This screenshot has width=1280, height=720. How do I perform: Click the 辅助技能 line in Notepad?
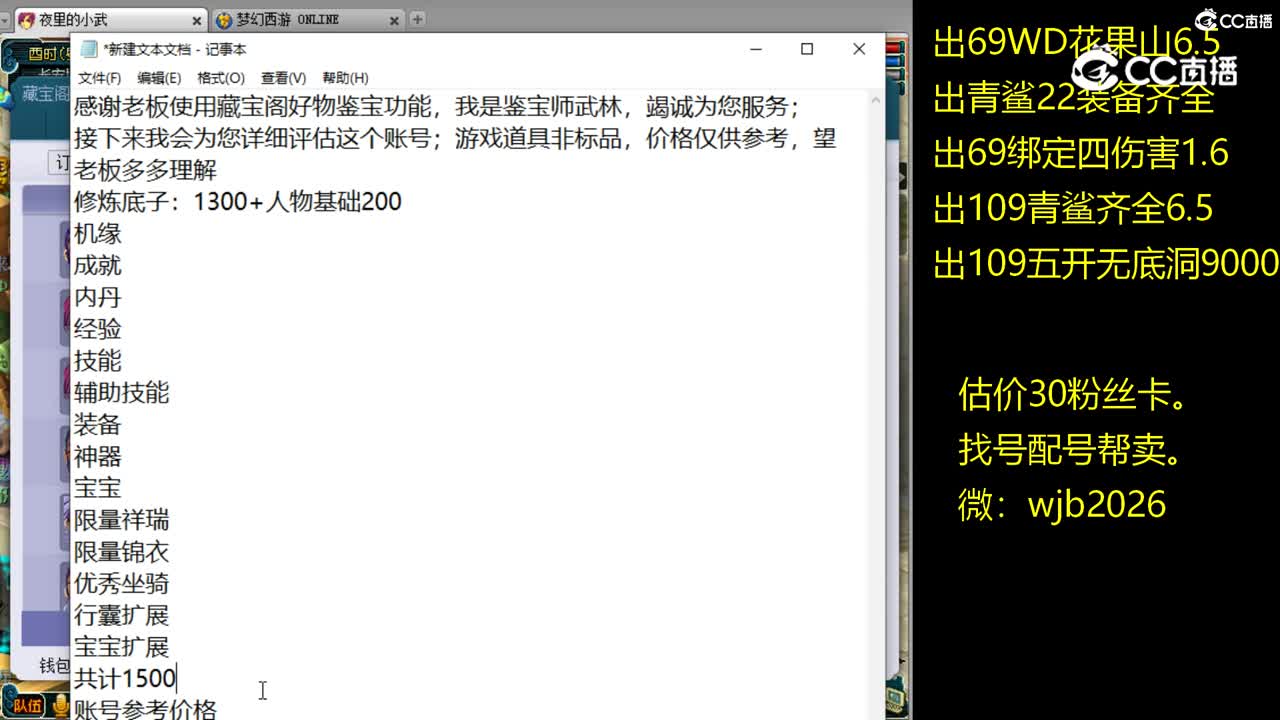click(122, 393)
